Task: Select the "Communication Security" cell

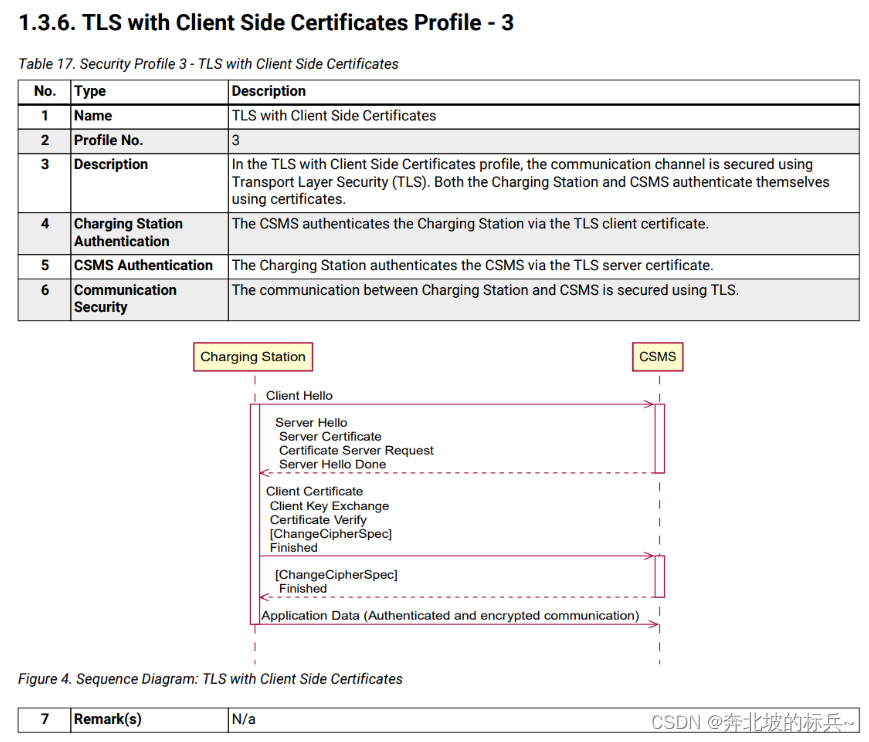Action: point(150,299)
